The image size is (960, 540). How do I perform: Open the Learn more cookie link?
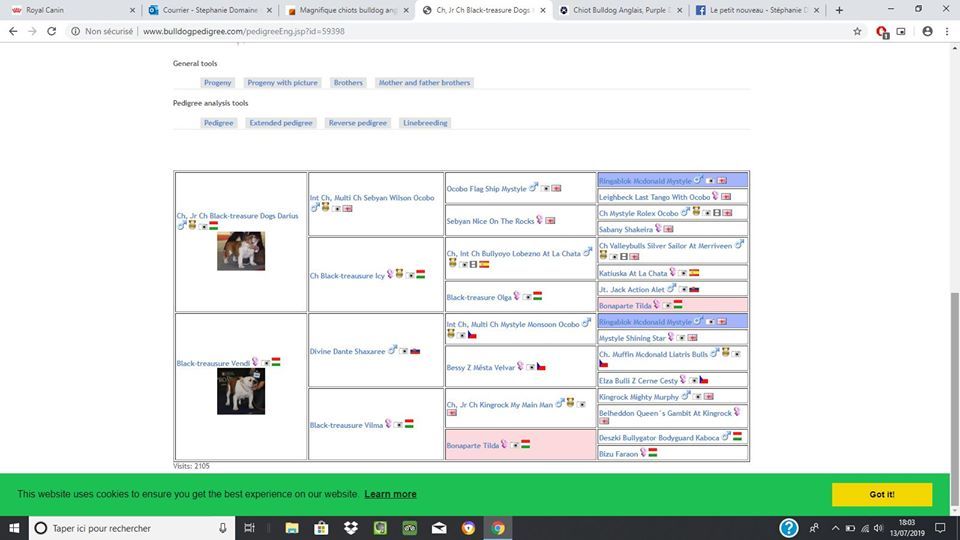(x=390, y=494)
